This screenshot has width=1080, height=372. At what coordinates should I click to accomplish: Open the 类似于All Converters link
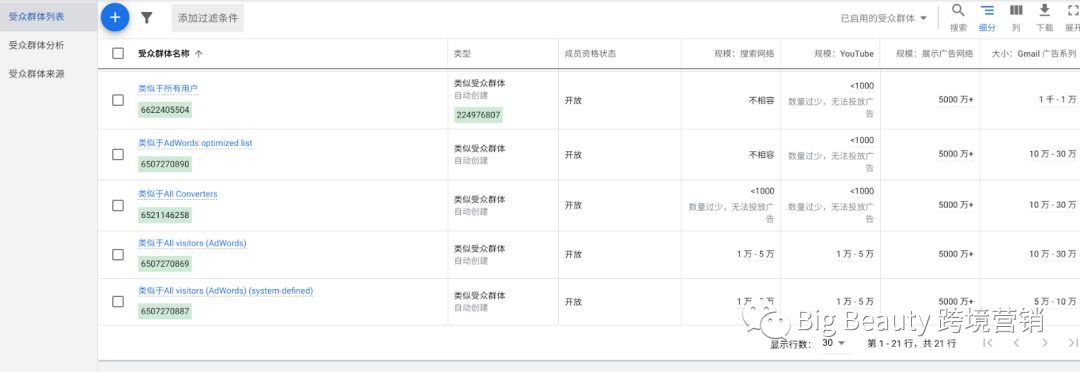(178, 194)
